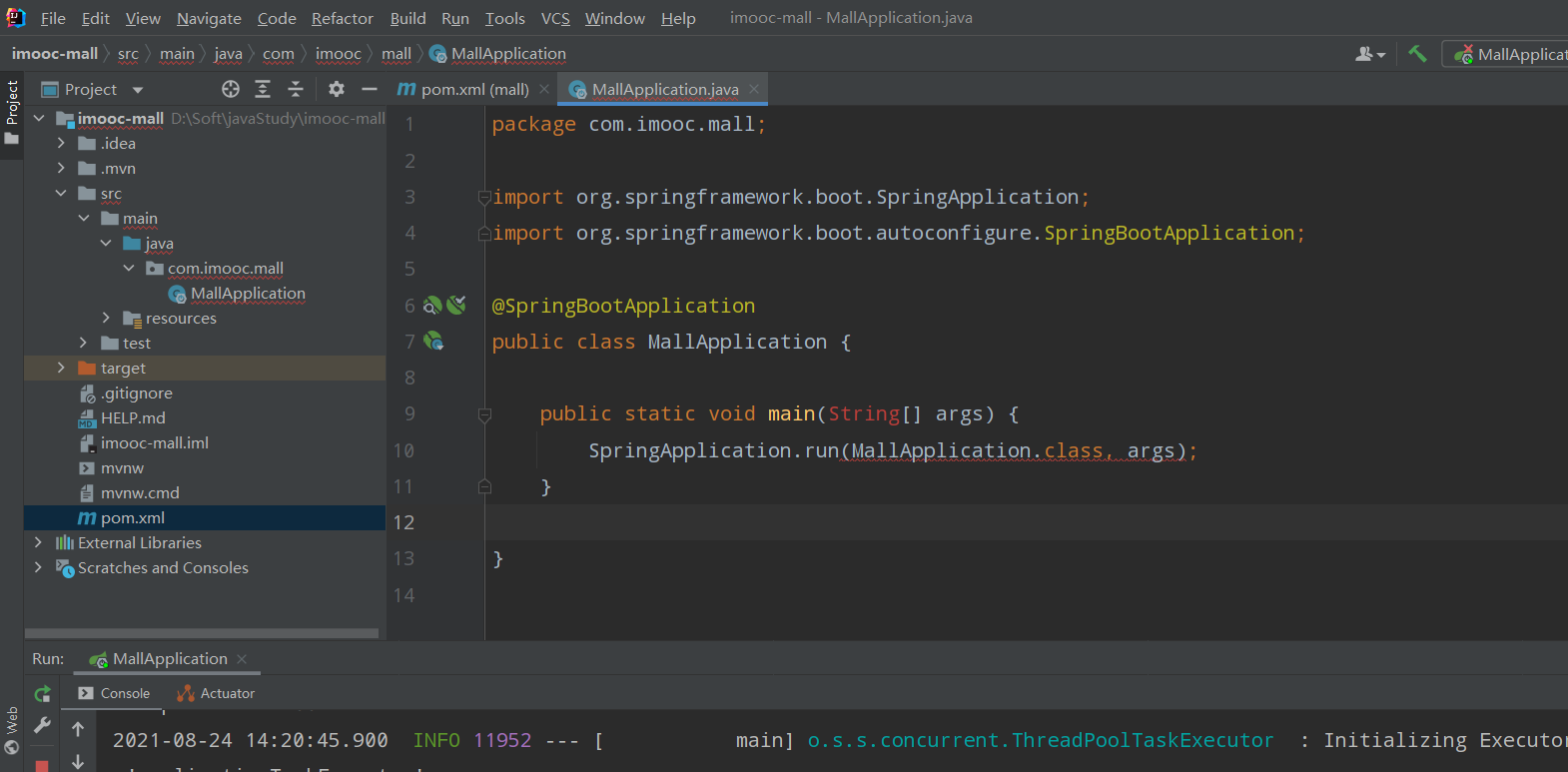Image resolution: width=1568 pixels, height=772 pixels.
Task: Switch to the Console tab in Run panel
Action: [x=114, y=693]
